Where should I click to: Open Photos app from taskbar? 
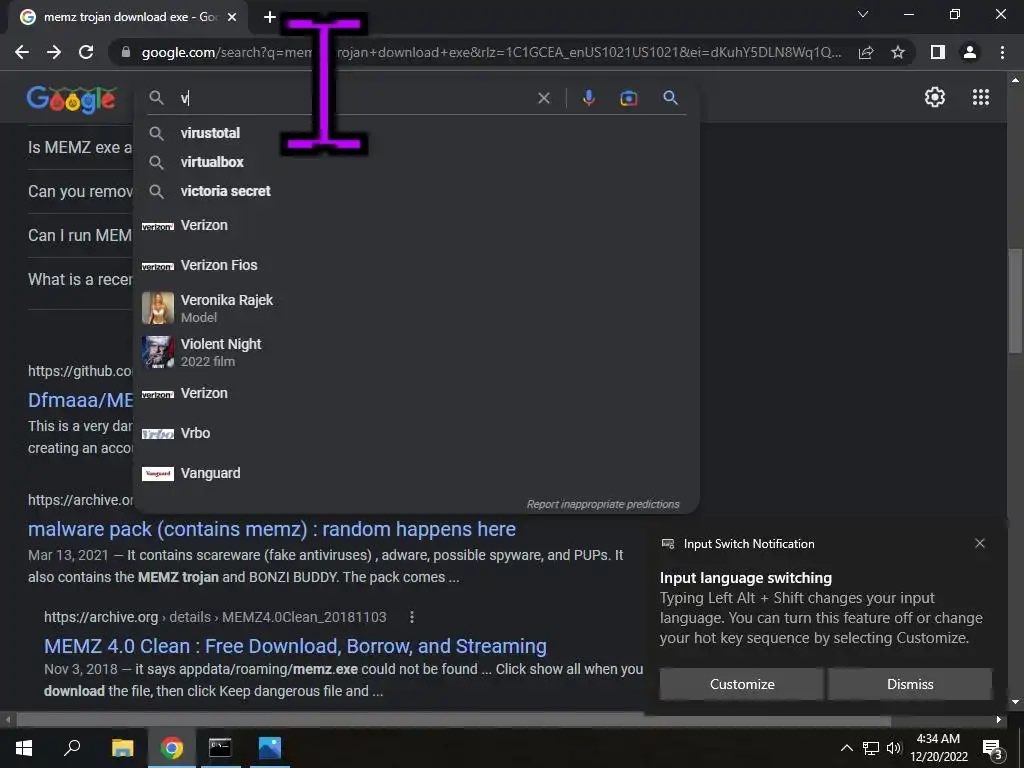[269, 748]
